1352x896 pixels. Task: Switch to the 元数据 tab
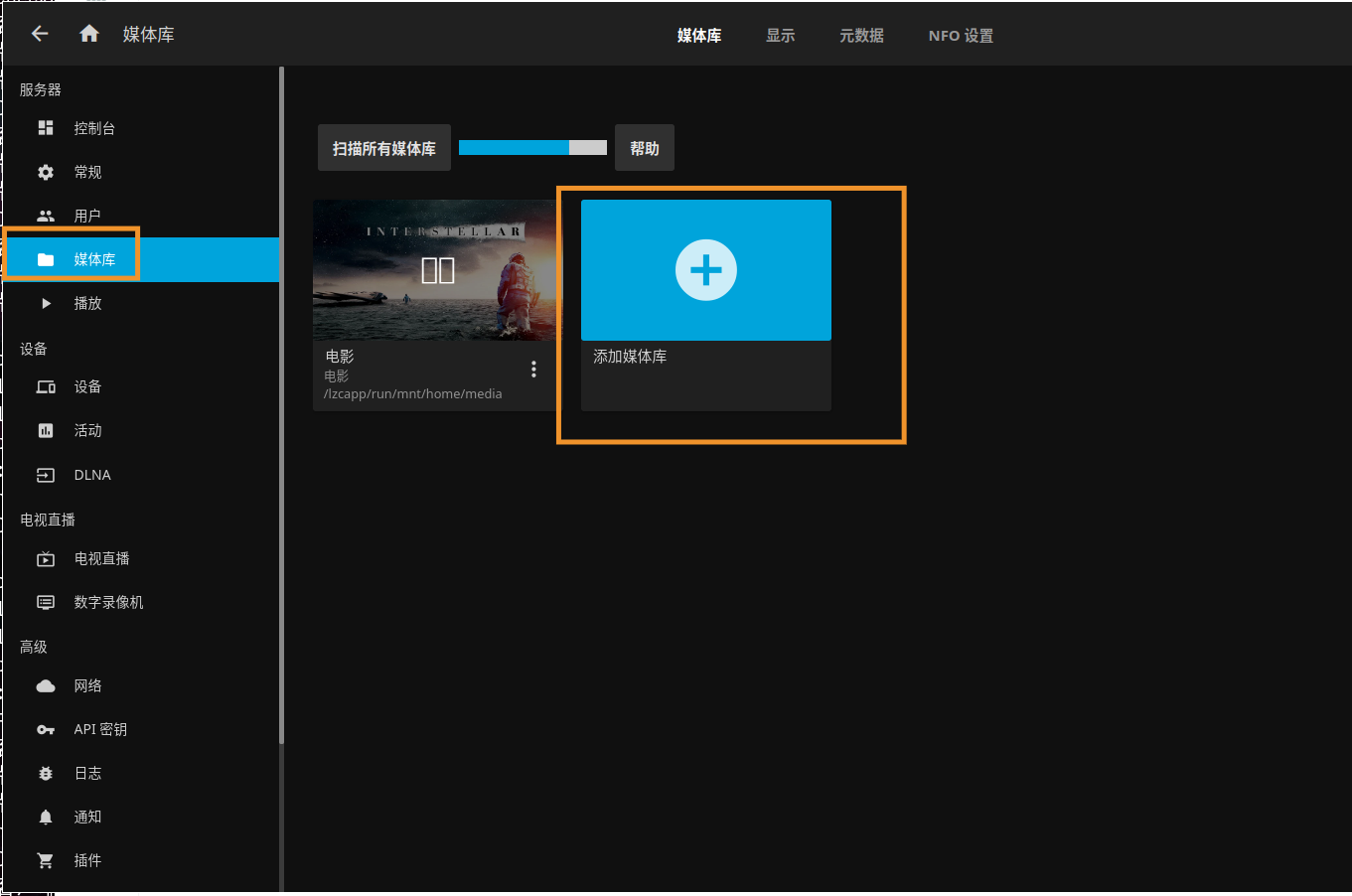(861, 36)
